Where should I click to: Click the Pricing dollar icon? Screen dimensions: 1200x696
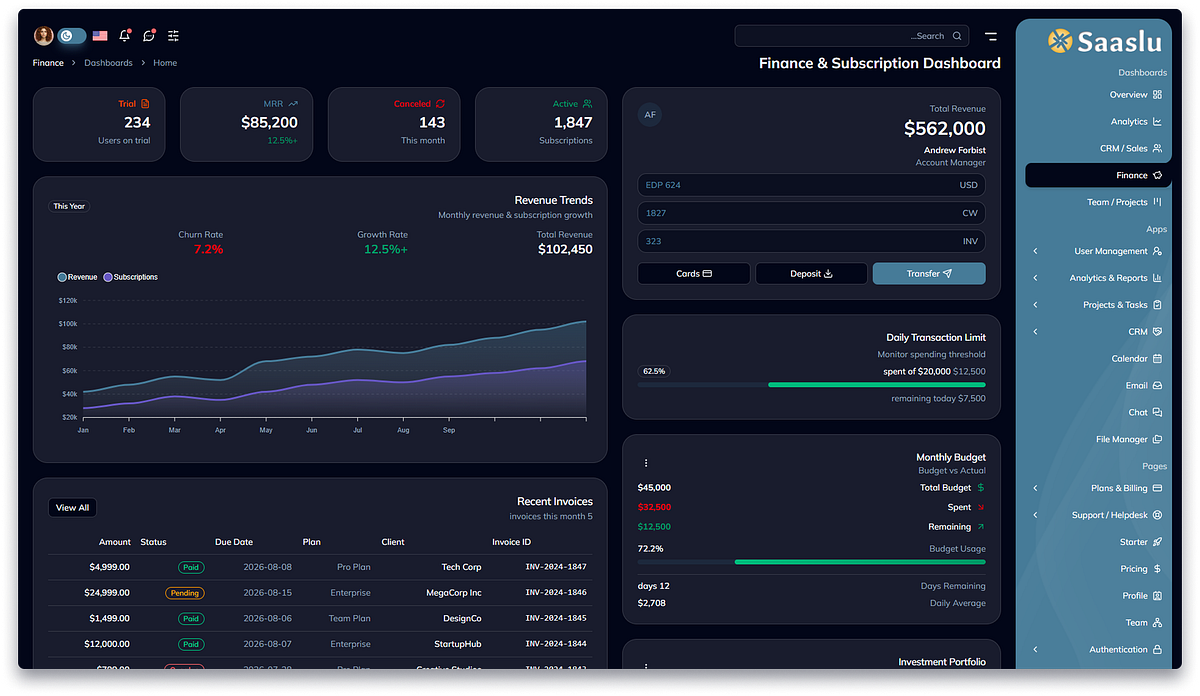pyautogui.click(x=1157, y=569)
